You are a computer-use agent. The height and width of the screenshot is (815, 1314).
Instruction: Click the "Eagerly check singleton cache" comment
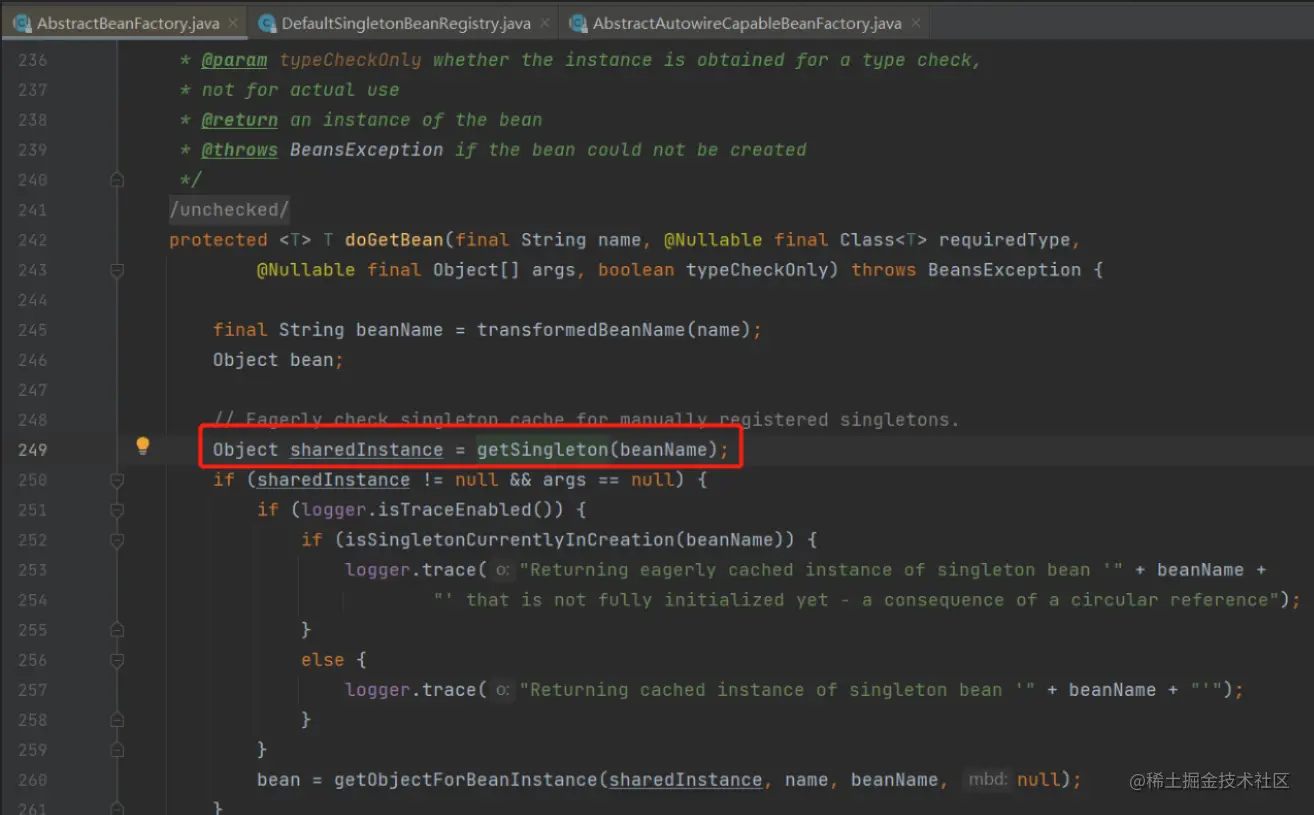586,420
